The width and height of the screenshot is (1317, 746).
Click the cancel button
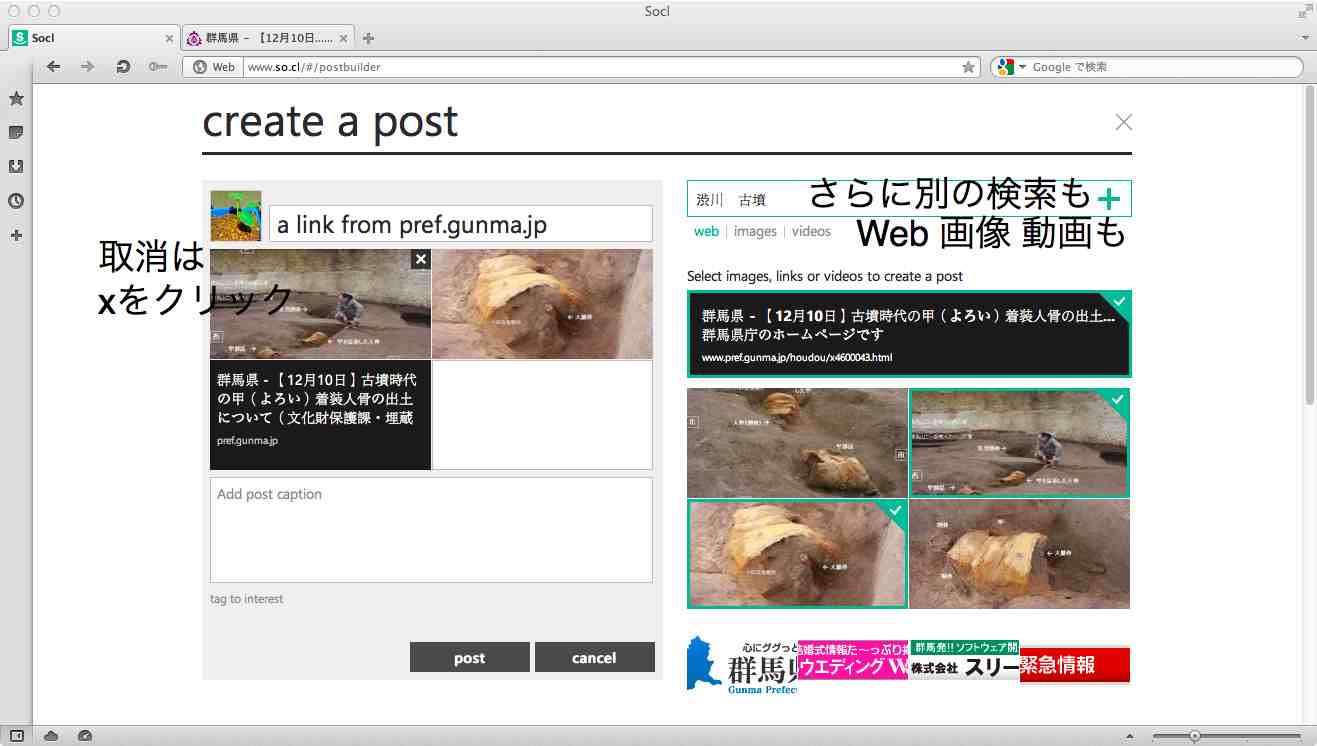(x=594, y=657)
